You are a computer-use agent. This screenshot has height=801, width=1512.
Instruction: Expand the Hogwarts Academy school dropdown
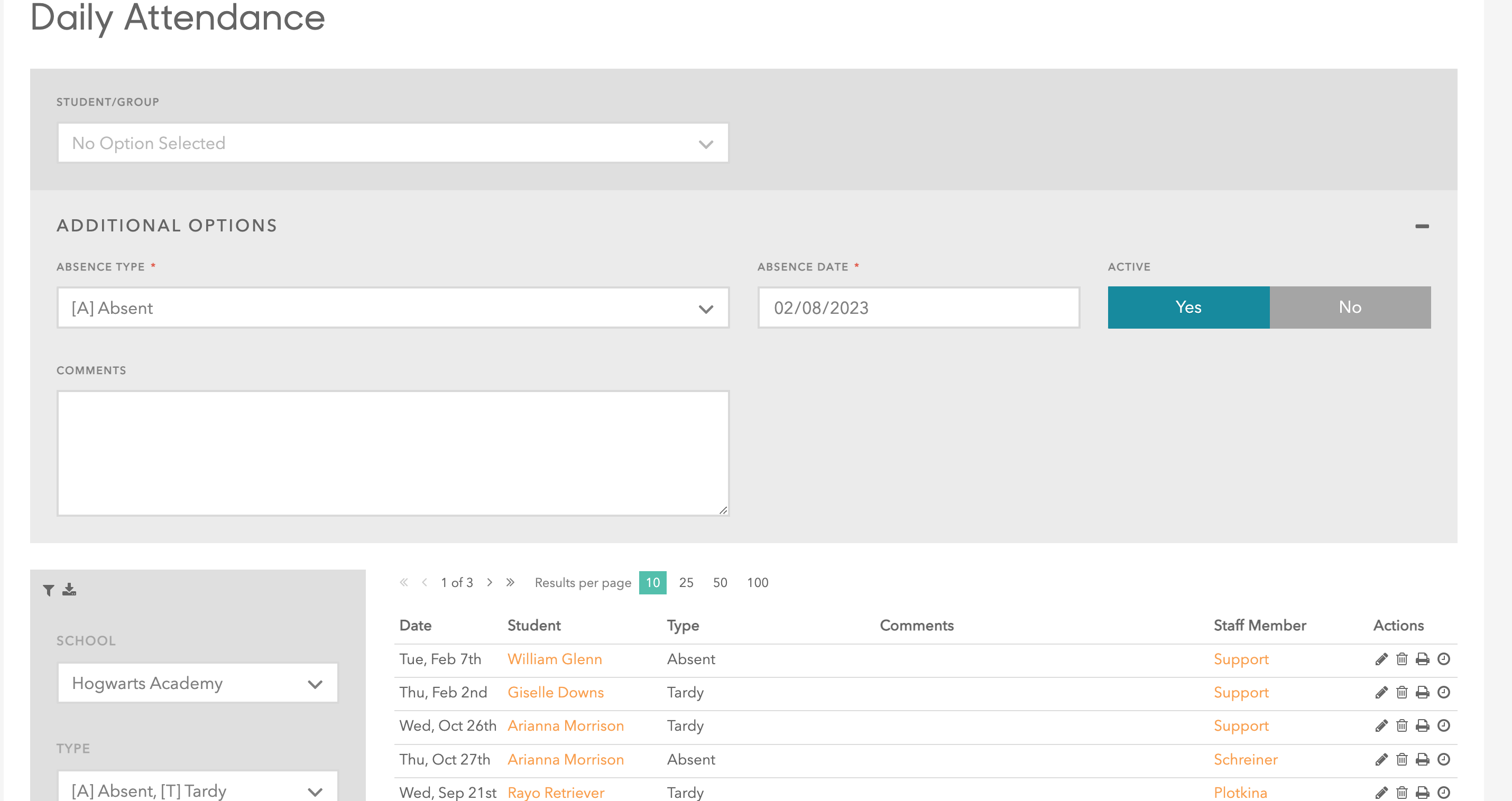pyautogui.click(x=197, y=683)
